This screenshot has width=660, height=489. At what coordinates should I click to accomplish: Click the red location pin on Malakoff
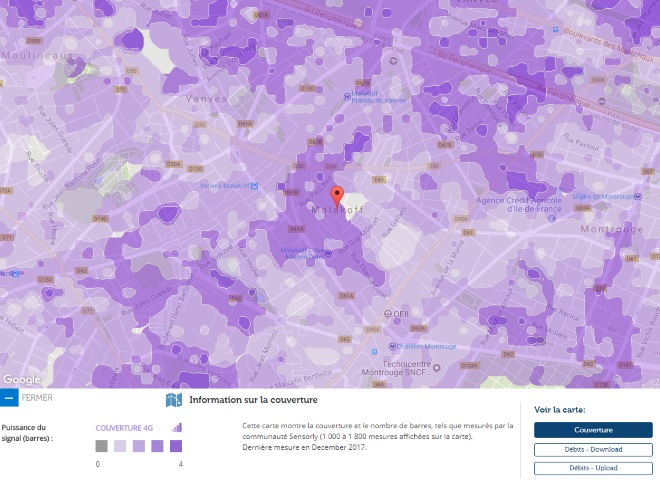click(337, 197)
